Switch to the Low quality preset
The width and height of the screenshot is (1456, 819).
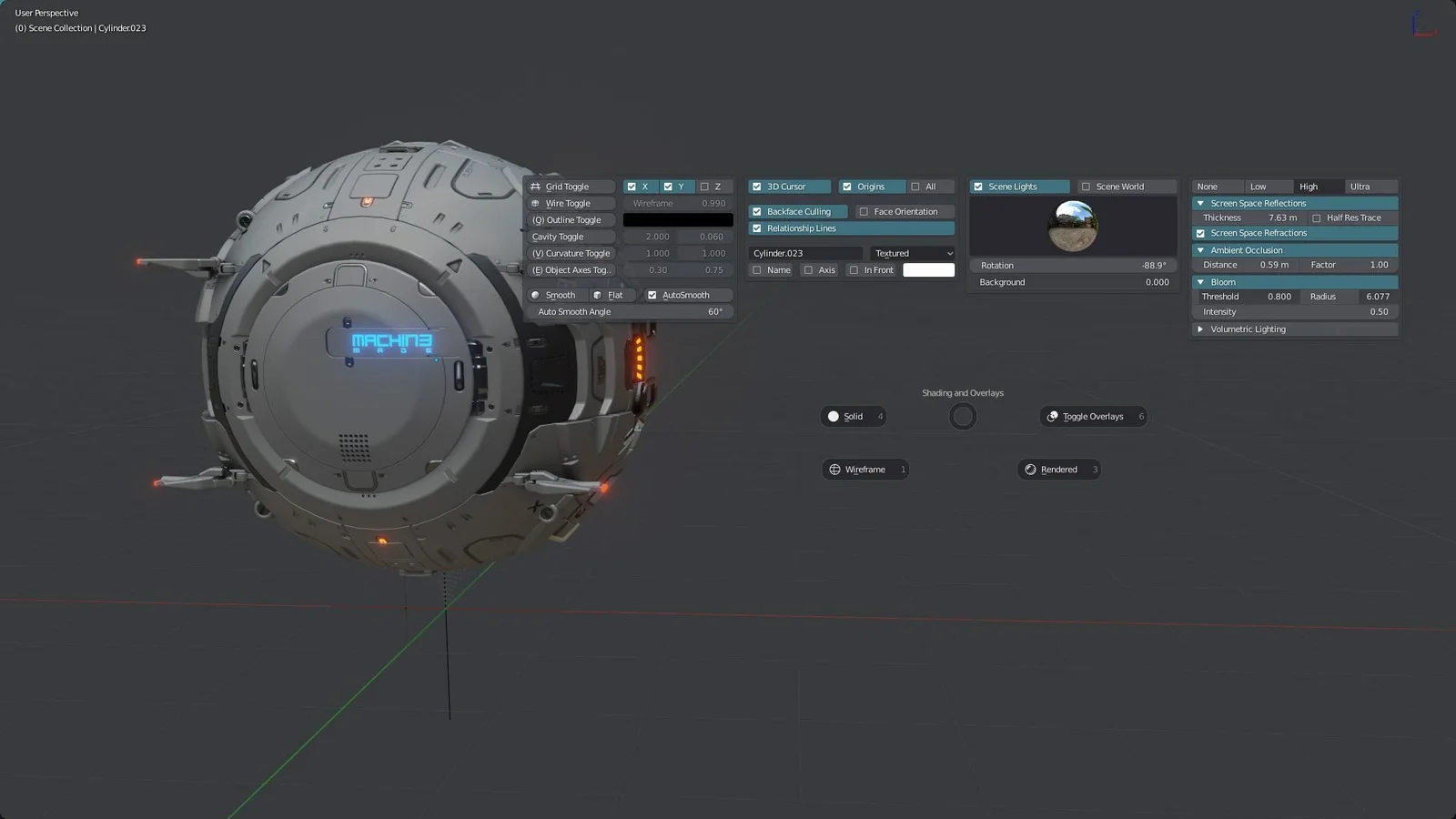(x=1269, y=186)
